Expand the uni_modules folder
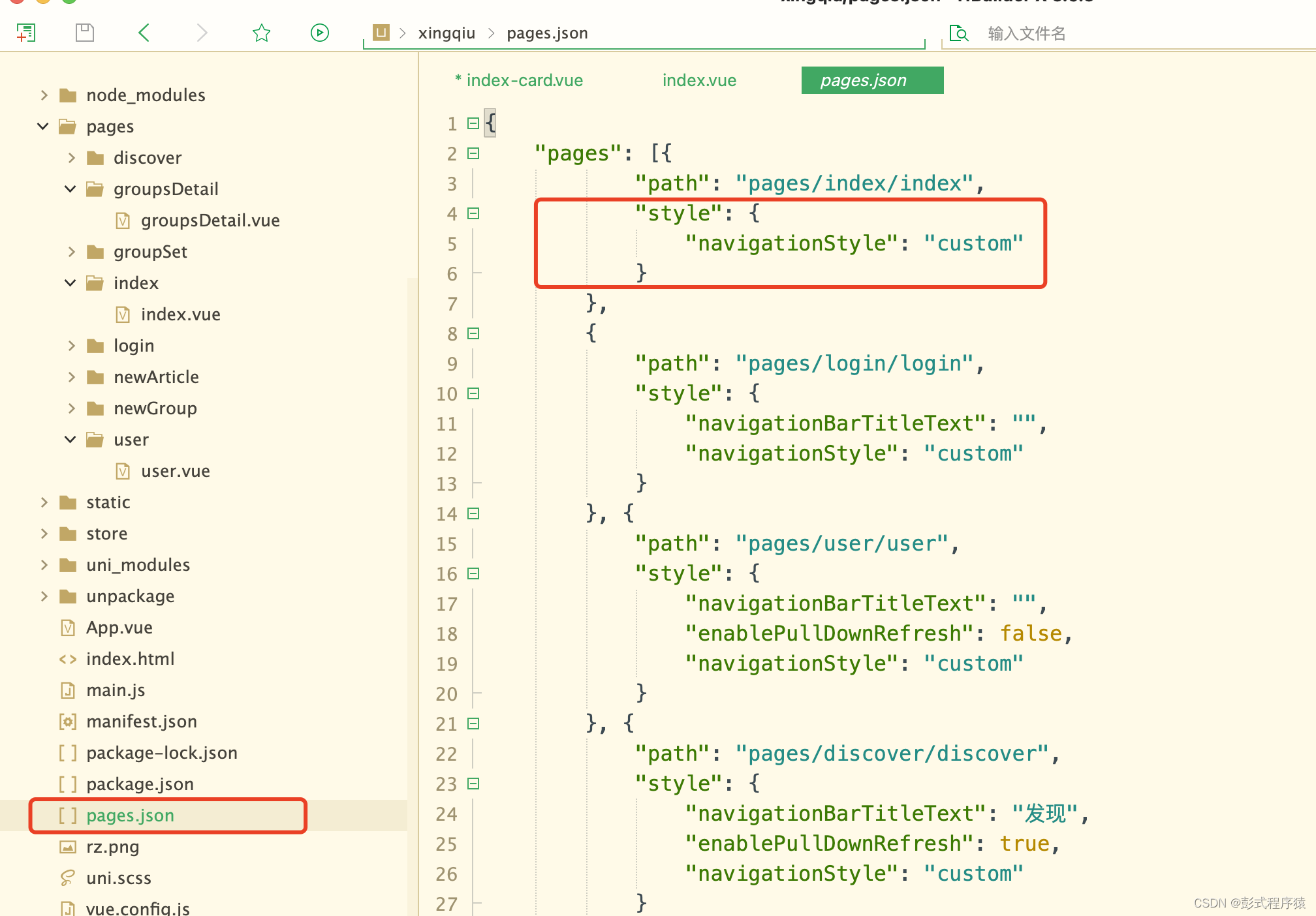The height and width of the screenshot is (916, 1316). [44, 565]
